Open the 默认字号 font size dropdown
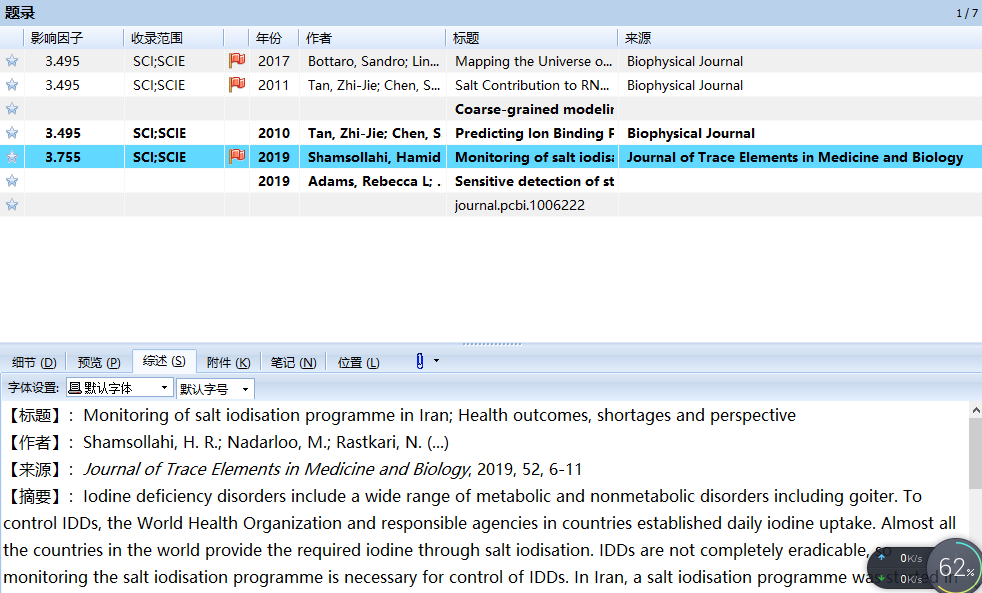The width and height of the screenshot is (982, 593). (215, 389)
